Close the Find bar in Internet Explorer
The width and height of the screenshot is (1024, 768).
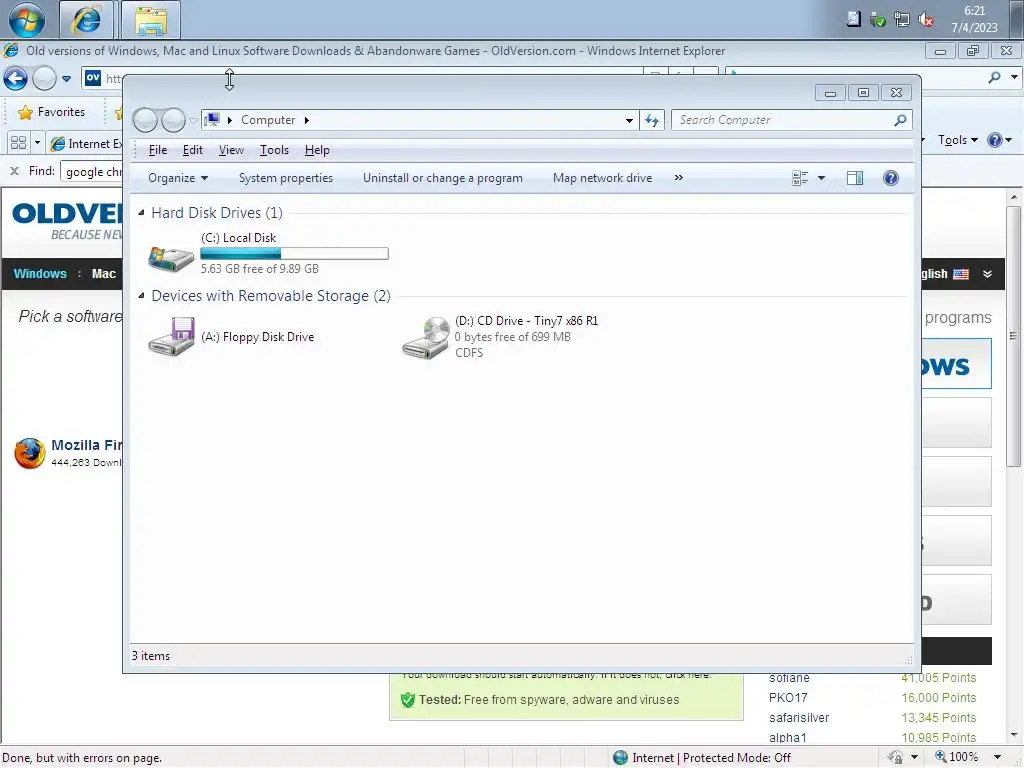click(x=14, y=171)
